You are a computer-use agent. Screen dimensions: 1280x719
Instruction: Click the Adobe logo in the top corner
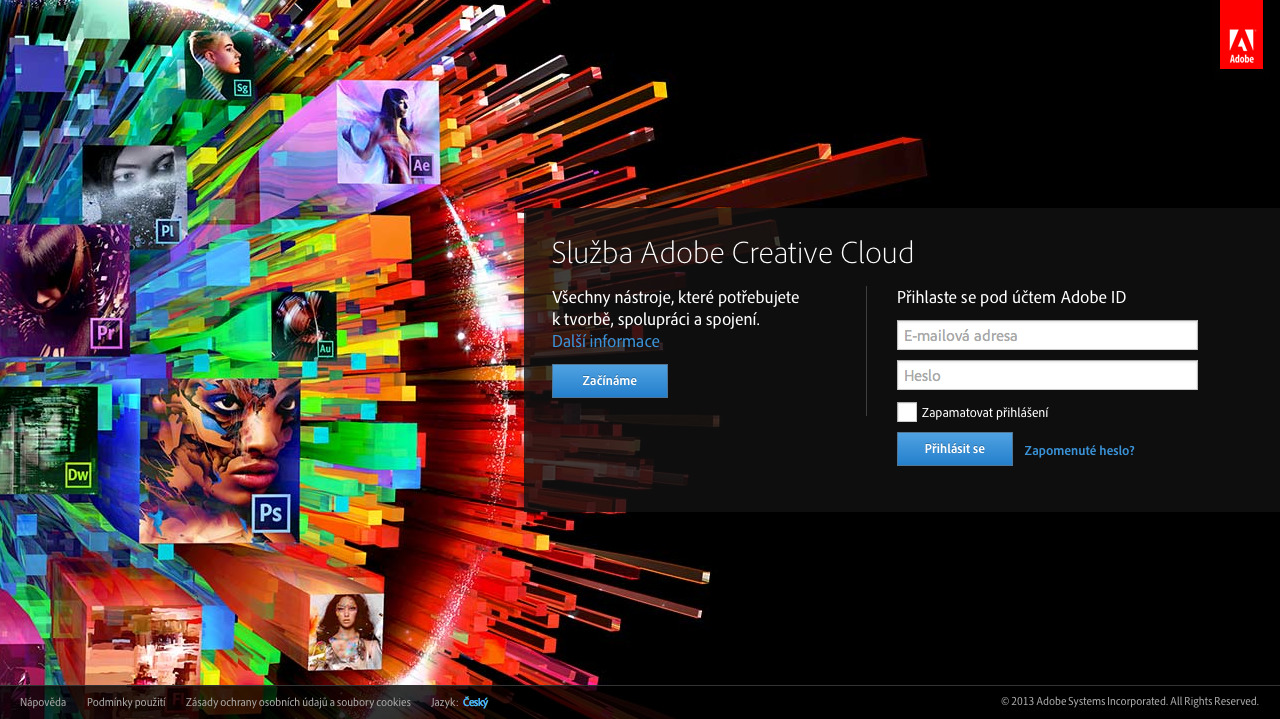coord(1241,34)
